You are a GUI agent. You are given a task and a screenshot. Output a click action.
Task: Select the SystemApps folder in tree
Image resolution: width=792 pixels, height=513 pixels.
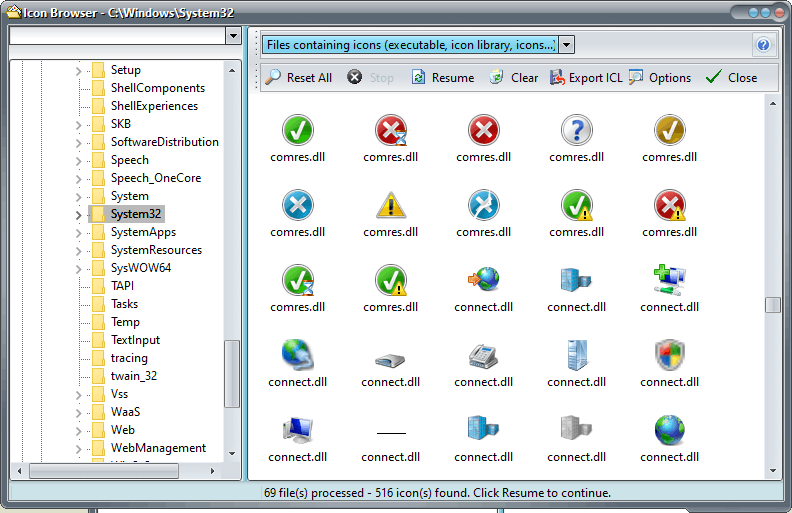click(x=142, y=232)
